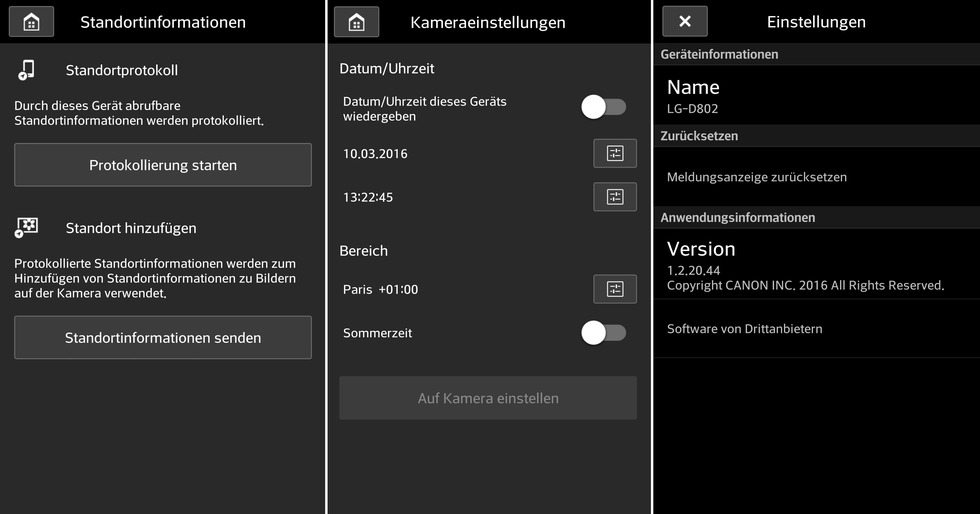Screen dimensions: 980x514
Task: Select the Paris +01:00 time zone text
Action: point(381,290)
